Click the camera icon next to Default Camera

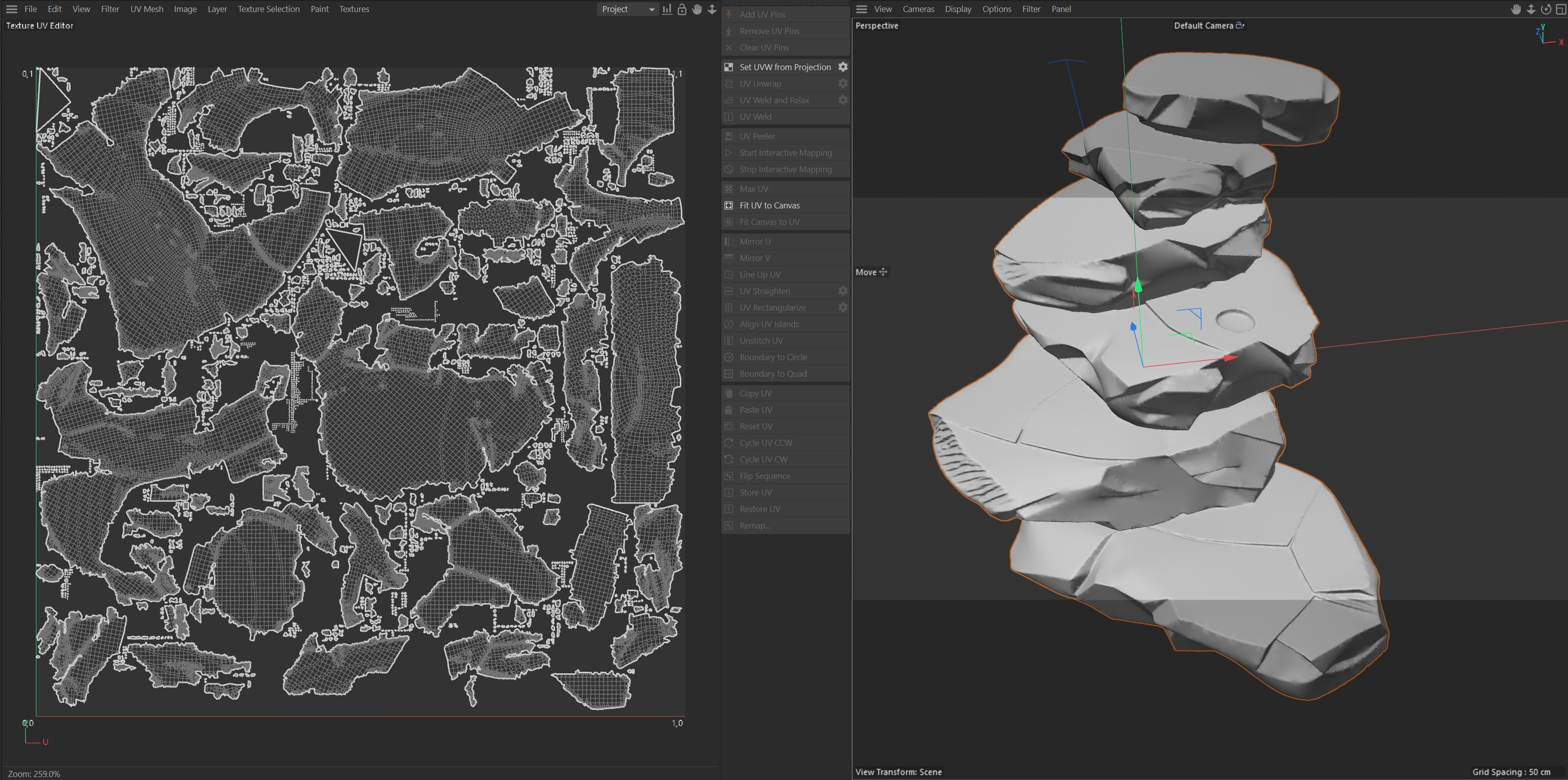(1240, 26)
